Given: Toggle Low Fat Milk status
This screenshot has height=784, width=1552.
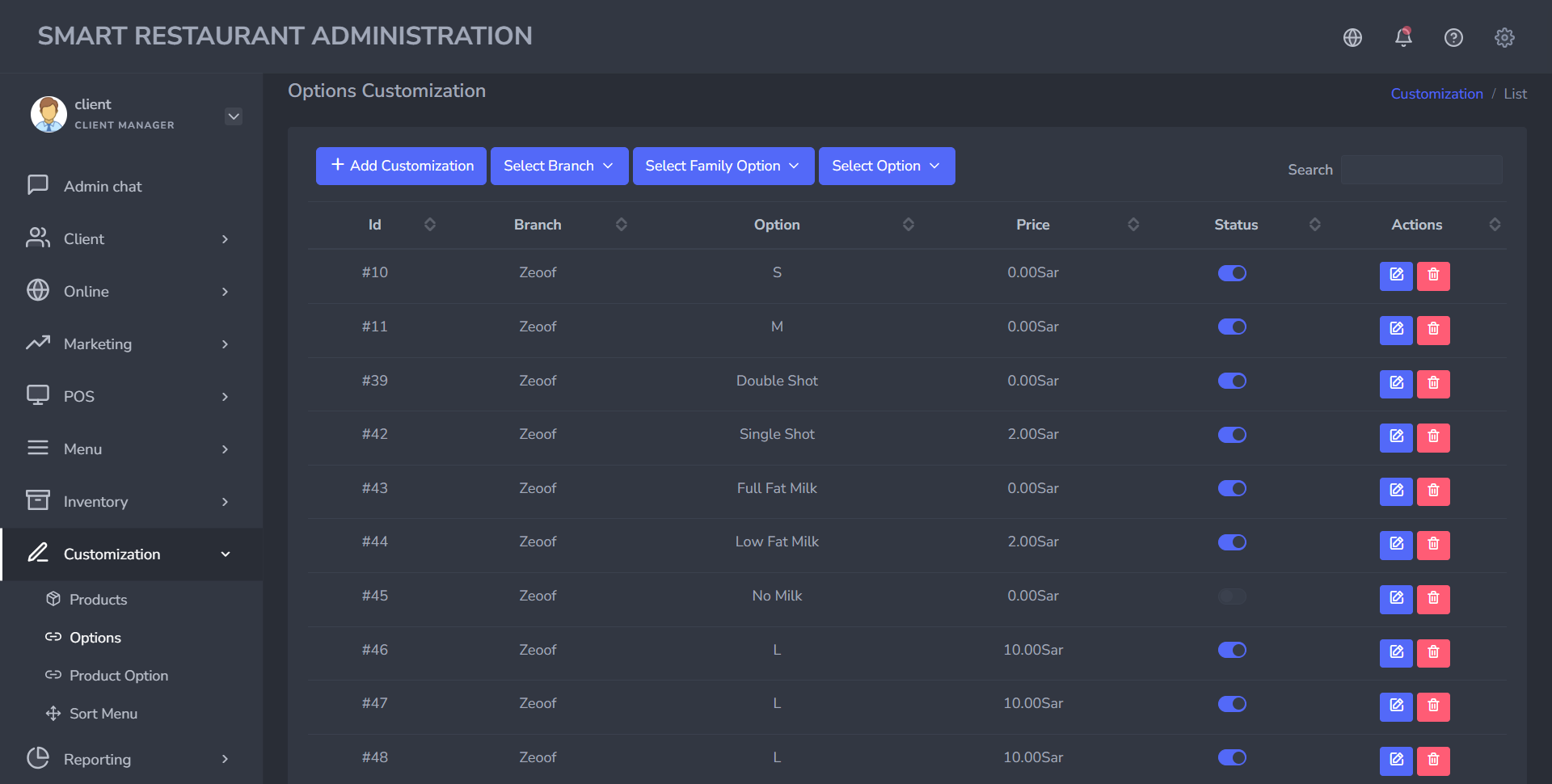Looking at the screenshot, I should pyautogui.click(x=1232, y=542).
